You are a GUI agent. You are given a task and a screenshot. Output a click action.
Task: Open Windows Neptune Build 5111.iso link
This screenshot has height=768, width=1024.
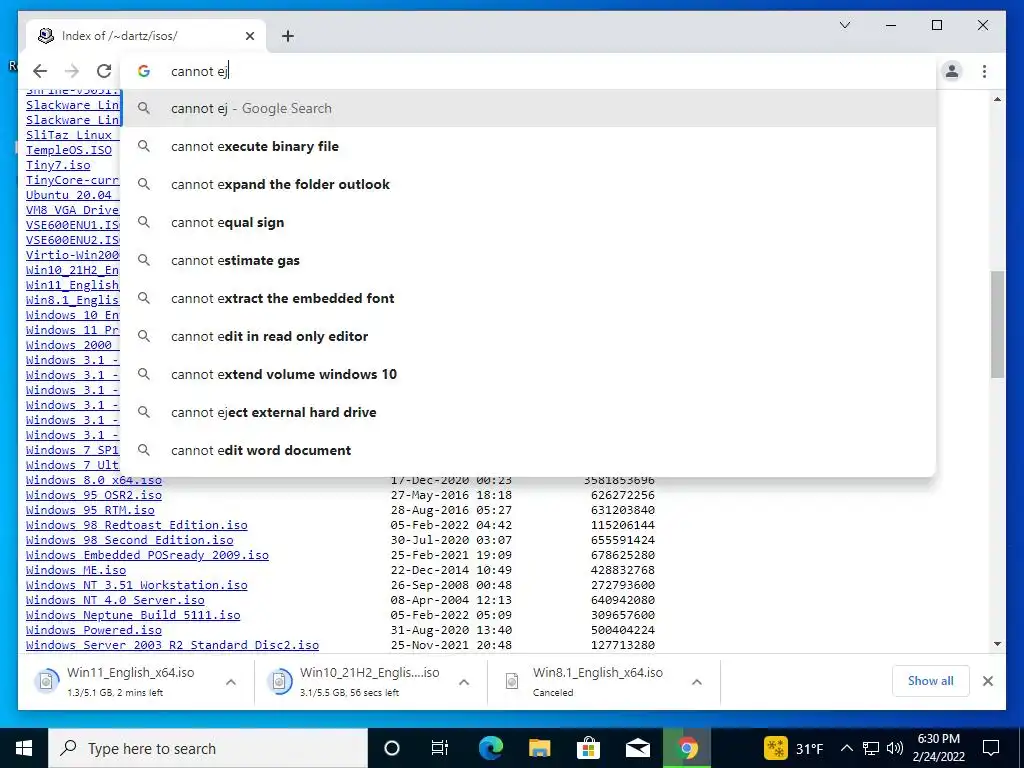133,615
